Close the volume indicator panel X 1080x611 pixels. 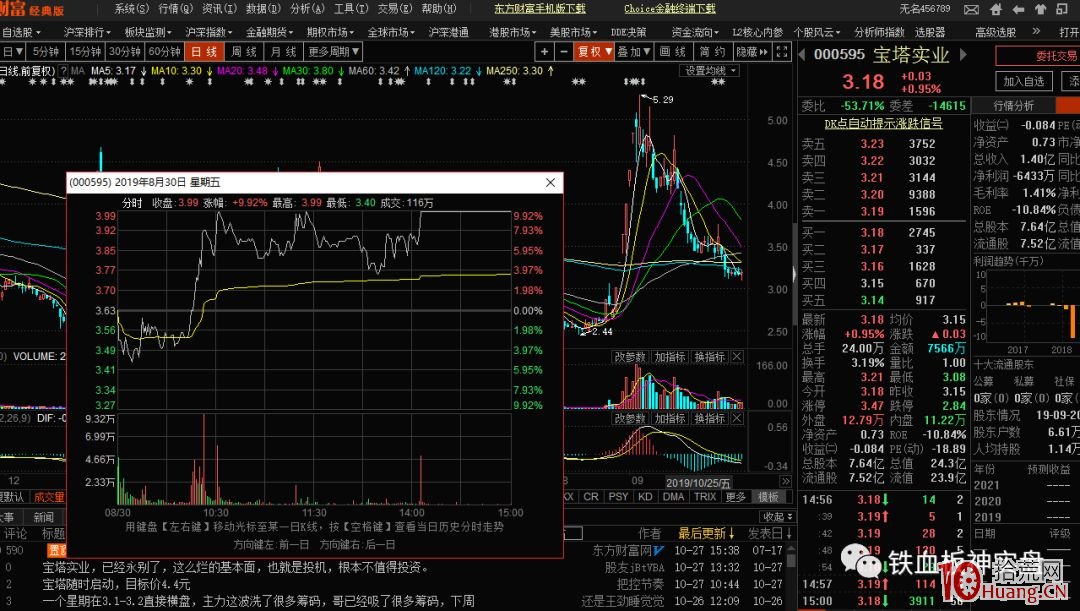coord(737,357)
